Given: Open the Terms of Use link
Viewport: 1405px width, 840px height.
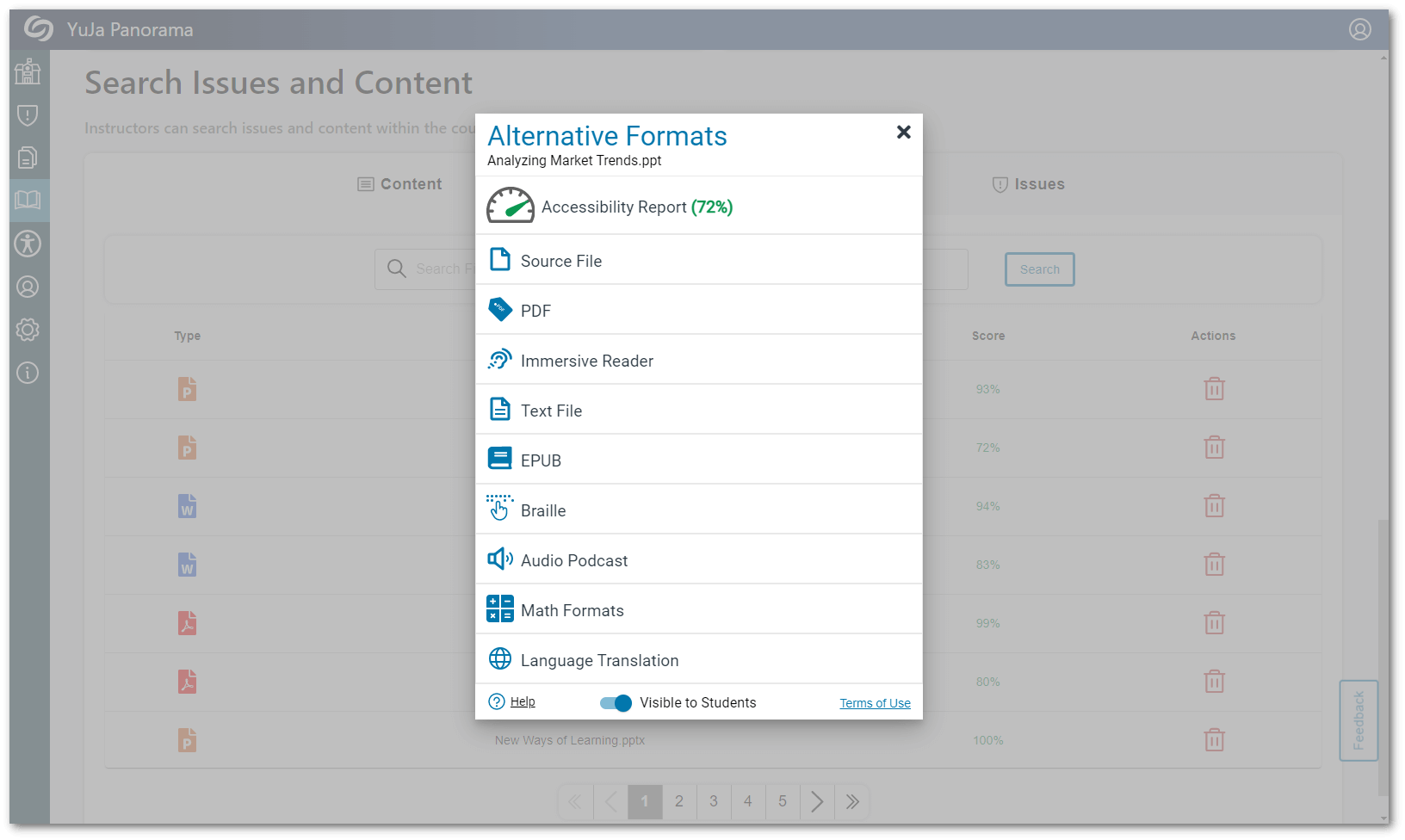Looking at the screenshot, I should pos(875,703).
